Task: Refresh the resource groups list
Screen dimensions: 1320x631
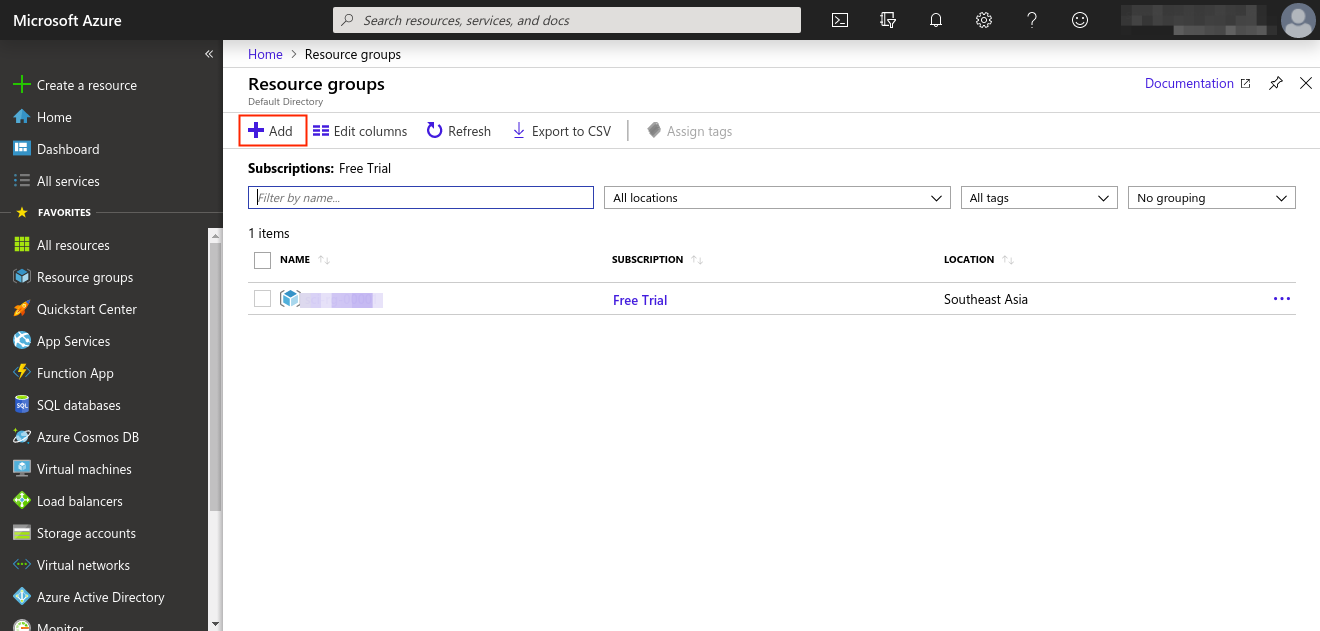Action: pos(459,131)
